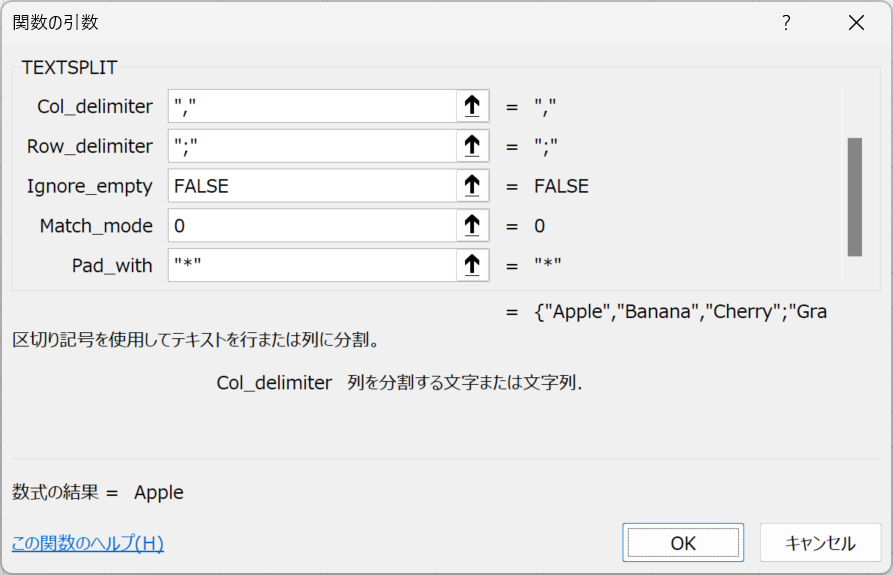The width and height of the screenshot is (893, 575).
Task: Place cursor in the Pad_with field
Action: [312, 265]
